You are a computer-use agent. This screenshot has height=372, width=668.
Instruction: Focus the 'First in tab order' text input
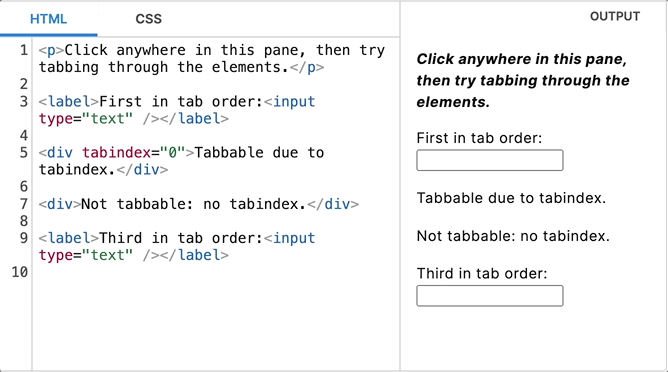pos(489,160)
